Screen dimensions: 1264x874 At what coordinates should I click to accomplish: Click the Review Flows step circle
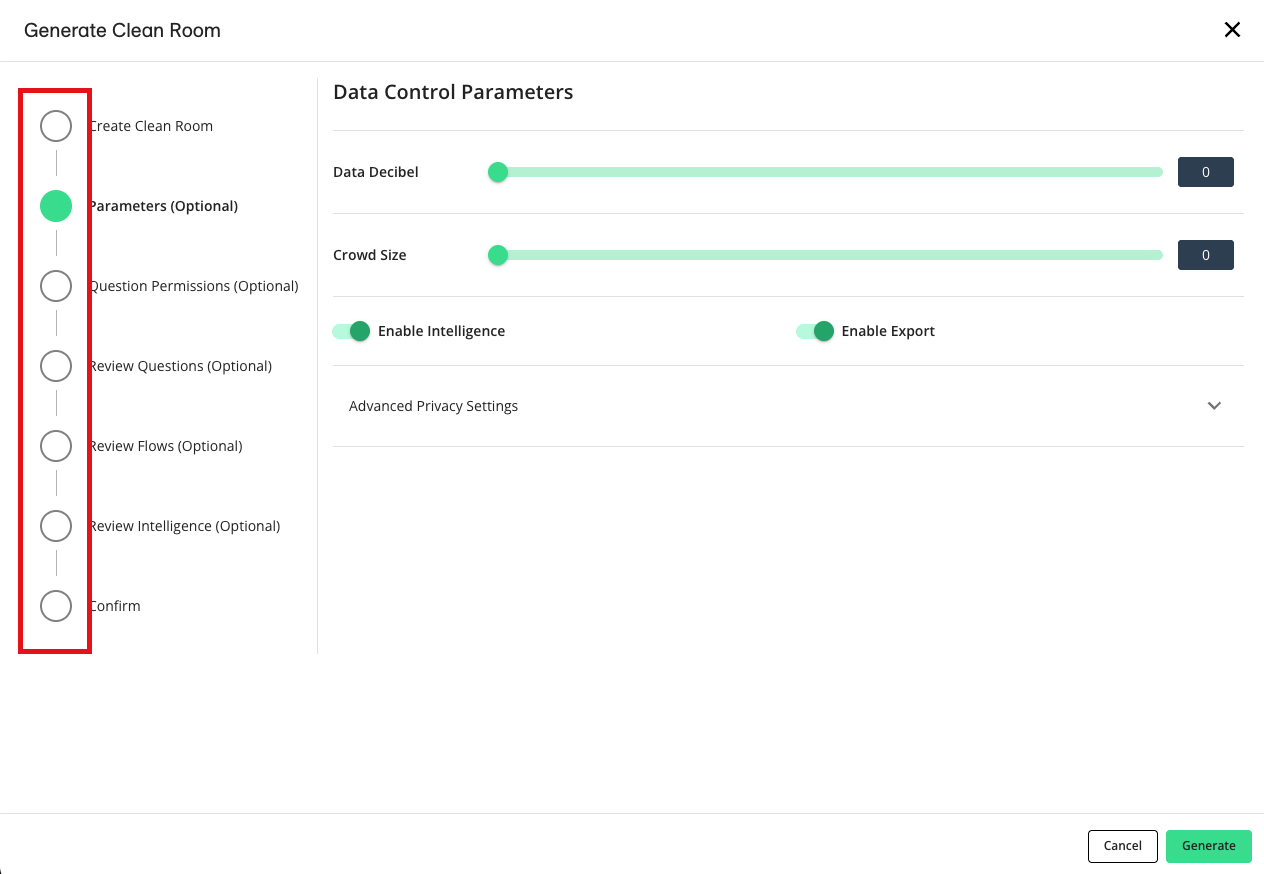(x=56, y=446)
